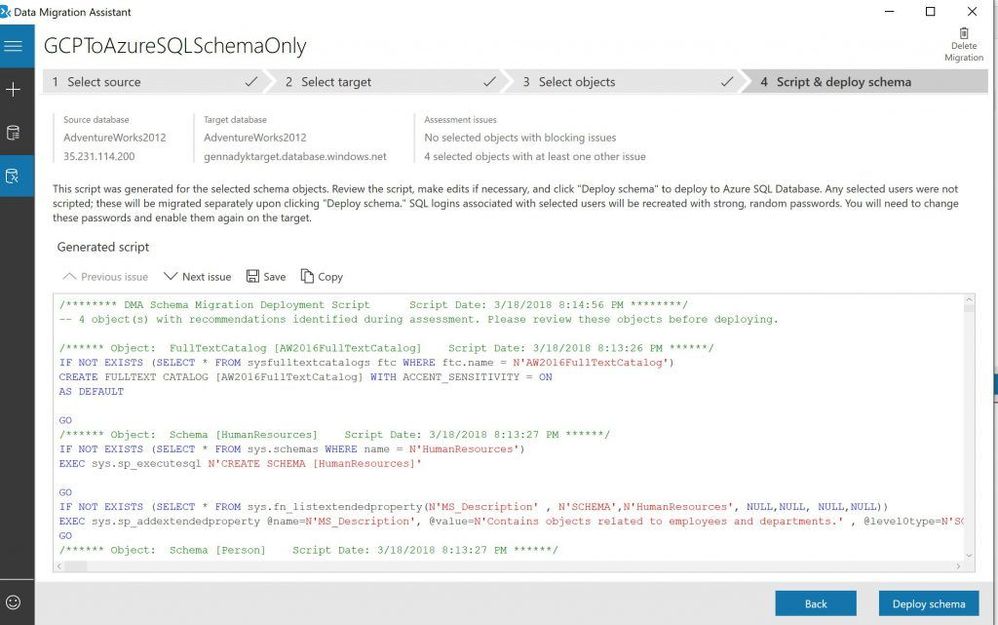The height and width of the screenshot is (625, 998).
Task: Open Assessments database icon in sidebar
Action: (x=13, y=133)
